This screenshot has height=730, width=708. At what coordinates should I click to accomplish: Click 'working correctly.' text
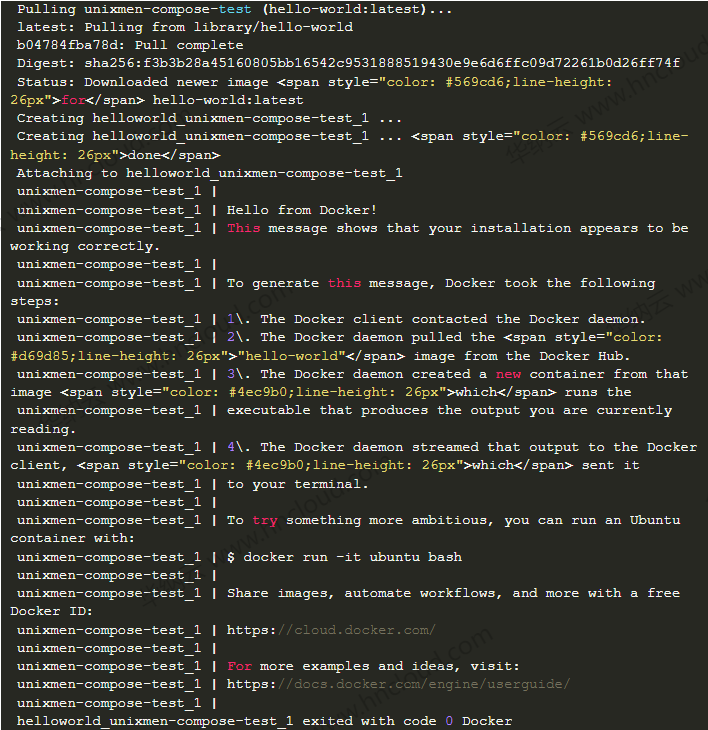coord(85,247)
